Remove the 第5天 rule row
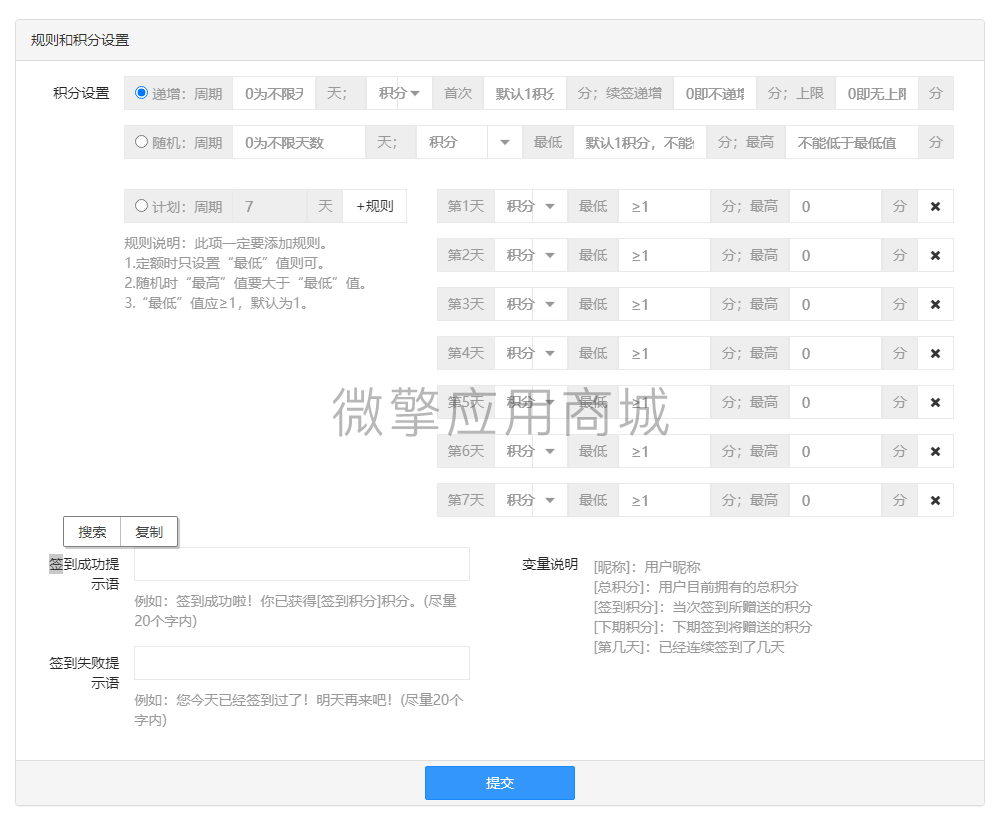The height and width of the screenshot is (824, 1000). click(935, 402)
